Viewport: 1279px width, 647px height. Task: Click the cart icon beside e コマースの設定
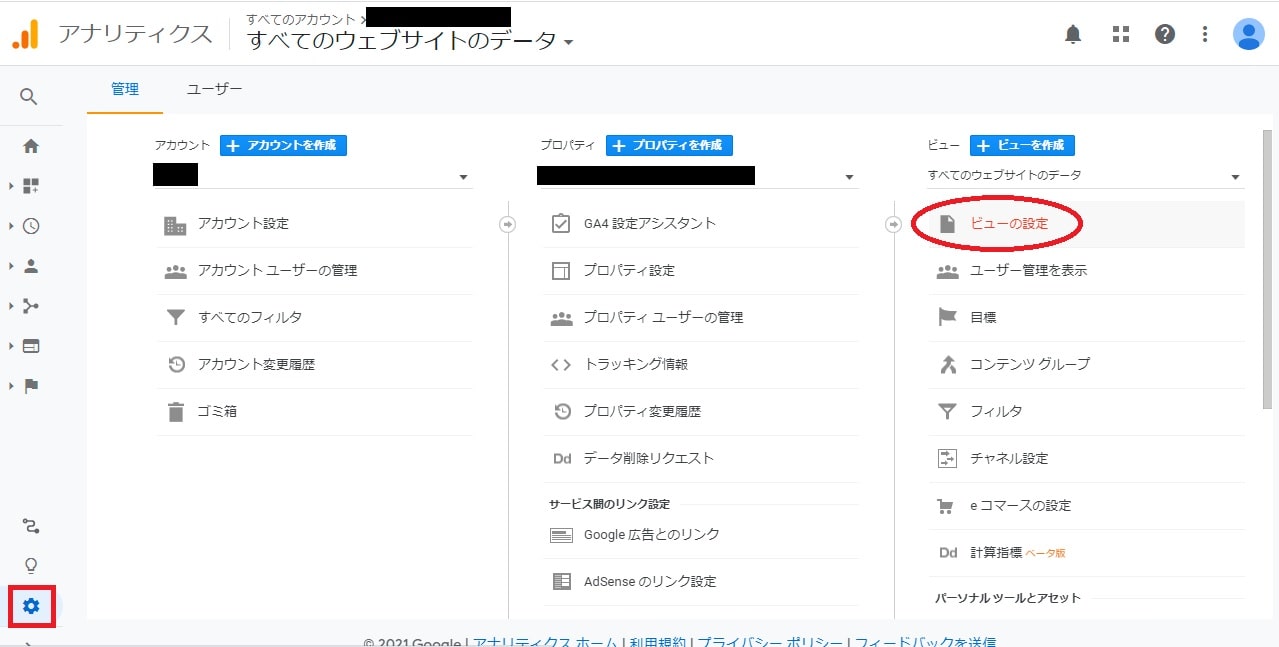coord(946,506)
